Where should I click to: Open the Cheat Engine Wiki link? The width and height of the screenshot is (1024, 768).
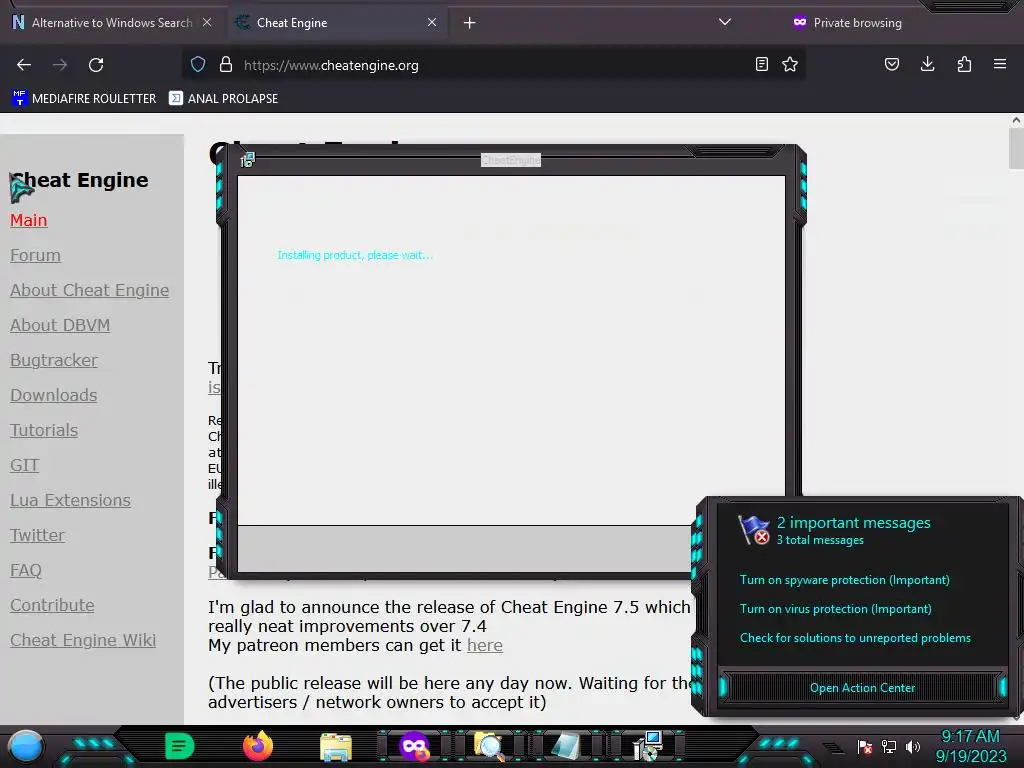(x=83, y=640)
